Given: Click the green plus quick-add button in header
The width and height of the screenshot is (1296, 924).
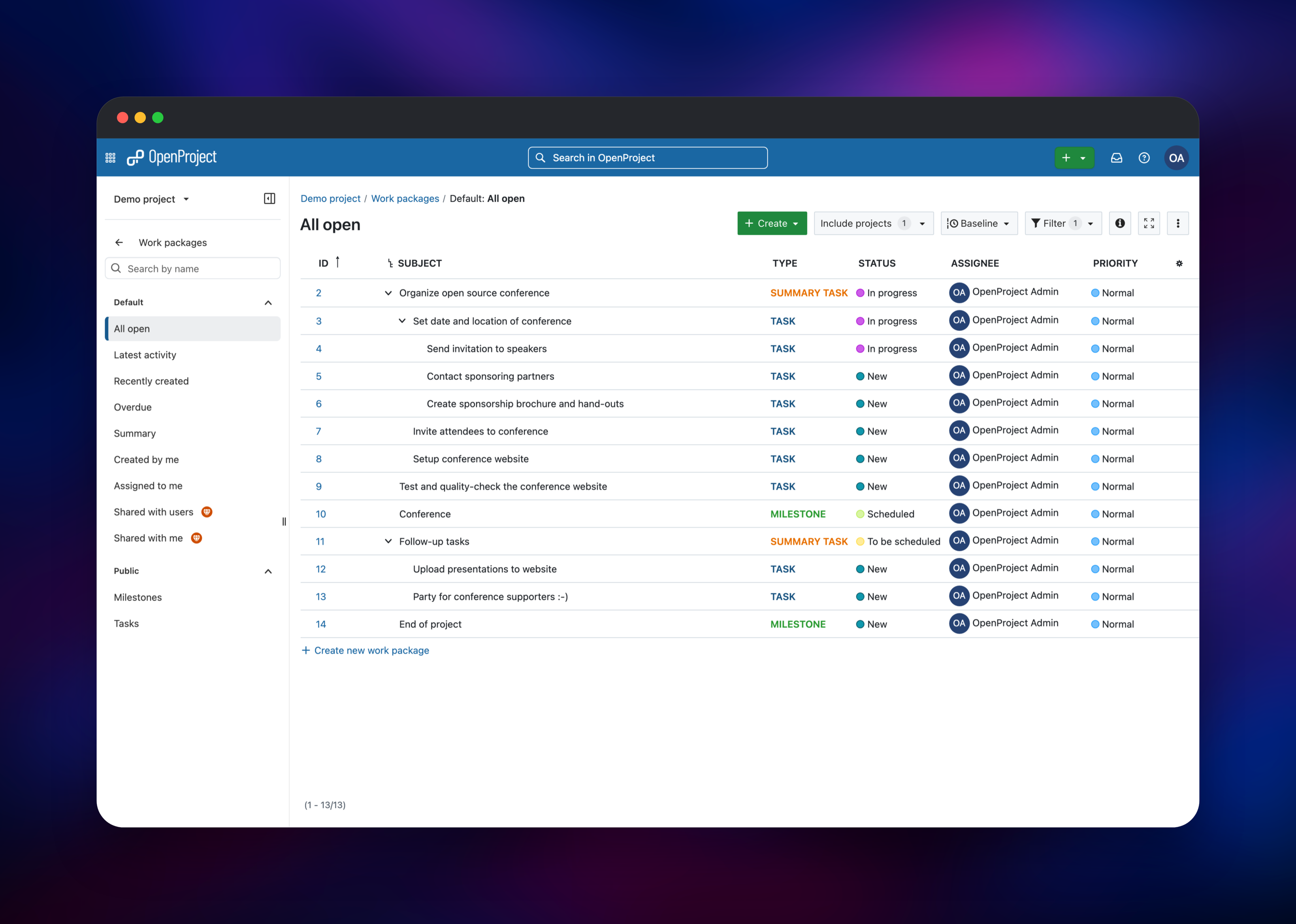Looking at the screenshot, I should tap(1074, 158).
